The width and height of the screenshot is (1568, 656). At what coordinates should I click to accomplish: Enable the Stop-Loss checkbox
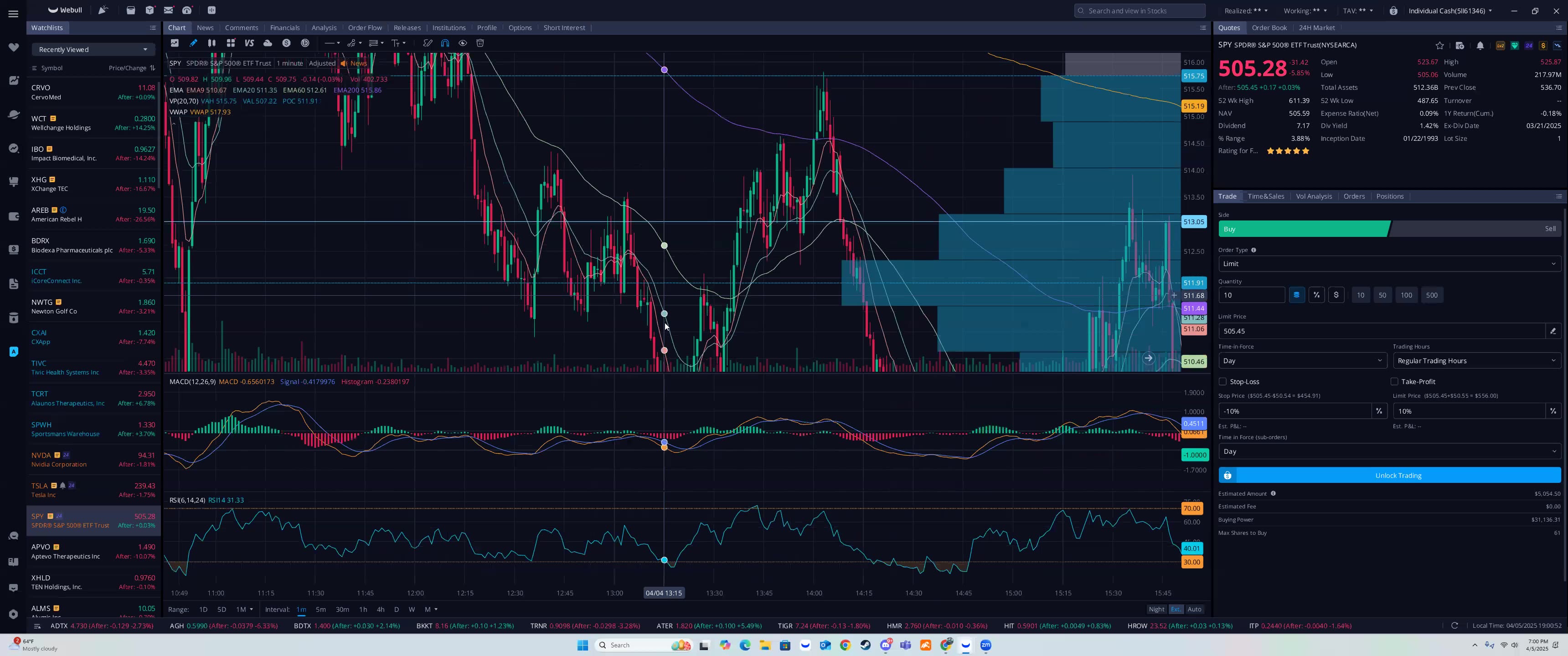[x=1223, y=382]
